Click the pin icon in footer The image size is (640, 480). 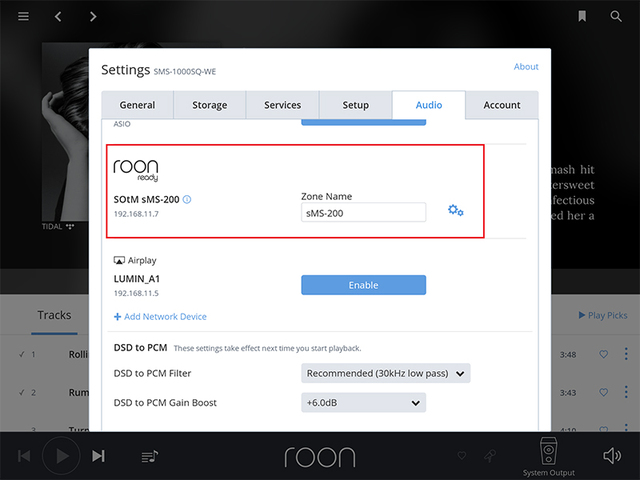click(x=490, y=456)
